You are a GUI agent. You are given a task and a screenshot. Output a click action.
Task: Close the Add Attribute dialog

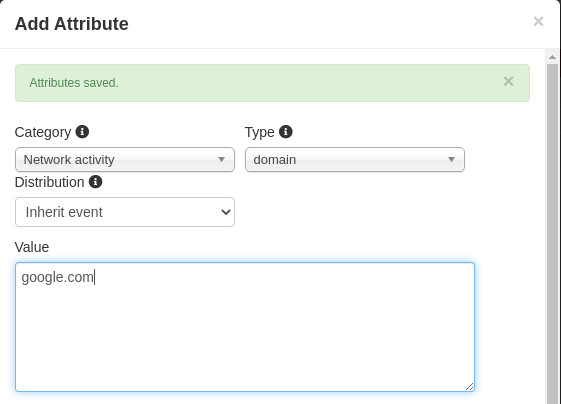point(538,21)
